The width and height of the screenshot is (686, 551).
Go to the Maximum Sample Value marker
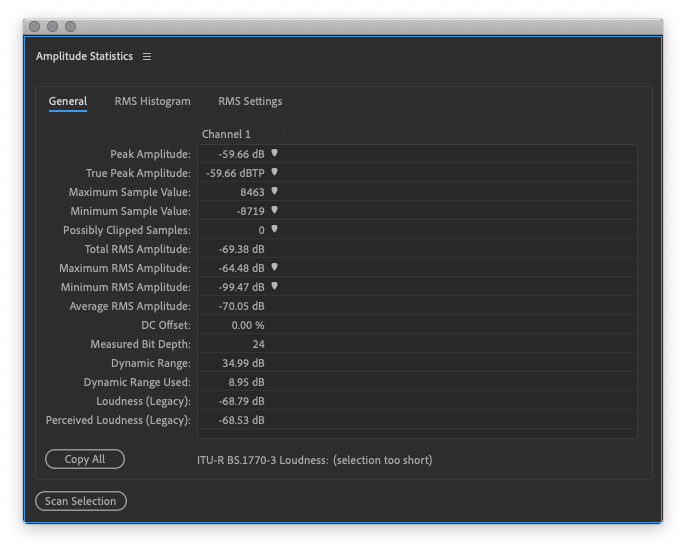click(x=274, y=191)
